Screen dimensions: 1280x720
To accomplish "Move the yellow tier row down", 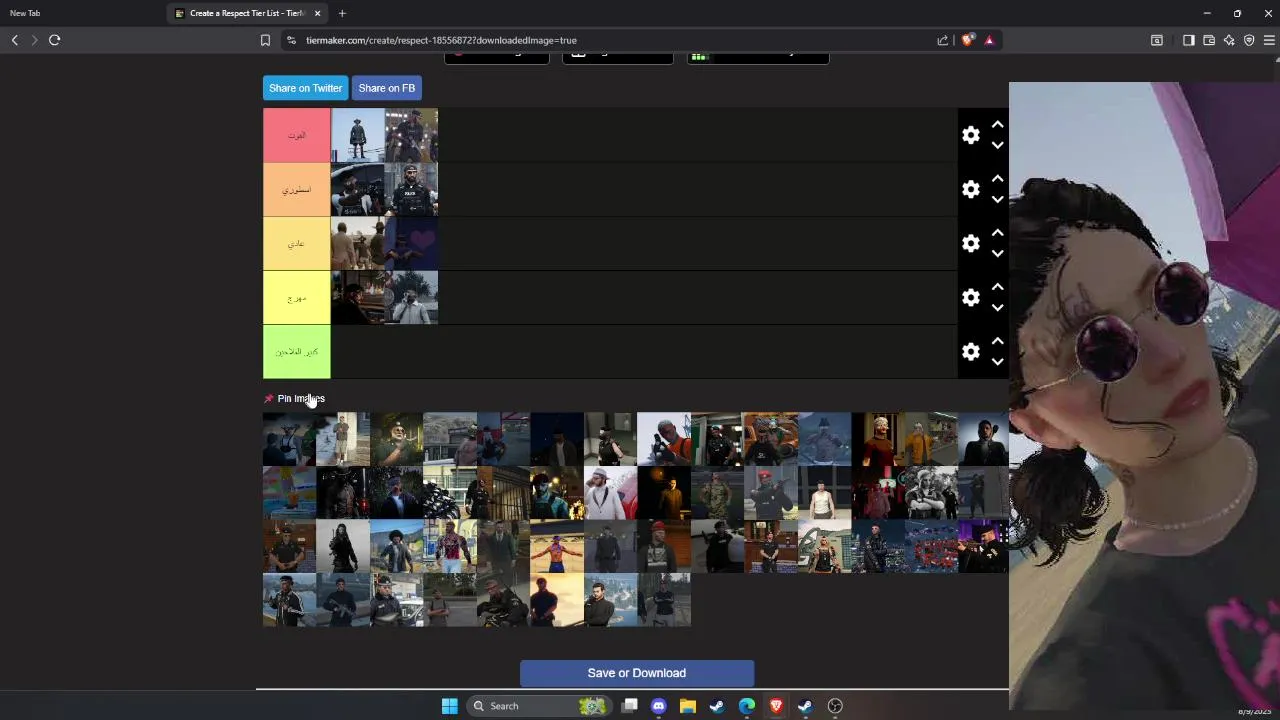I will (x=997, y=307).
